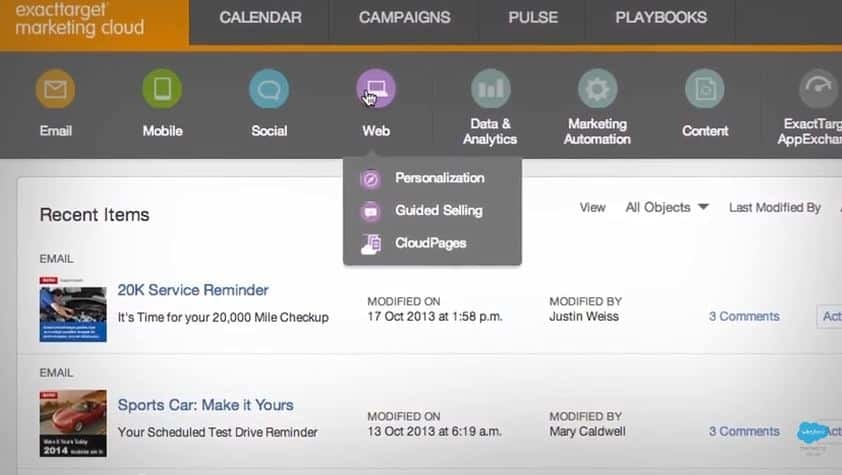
Task: Click the Marketing Automation gear icon
Action: tap(597, 90)
